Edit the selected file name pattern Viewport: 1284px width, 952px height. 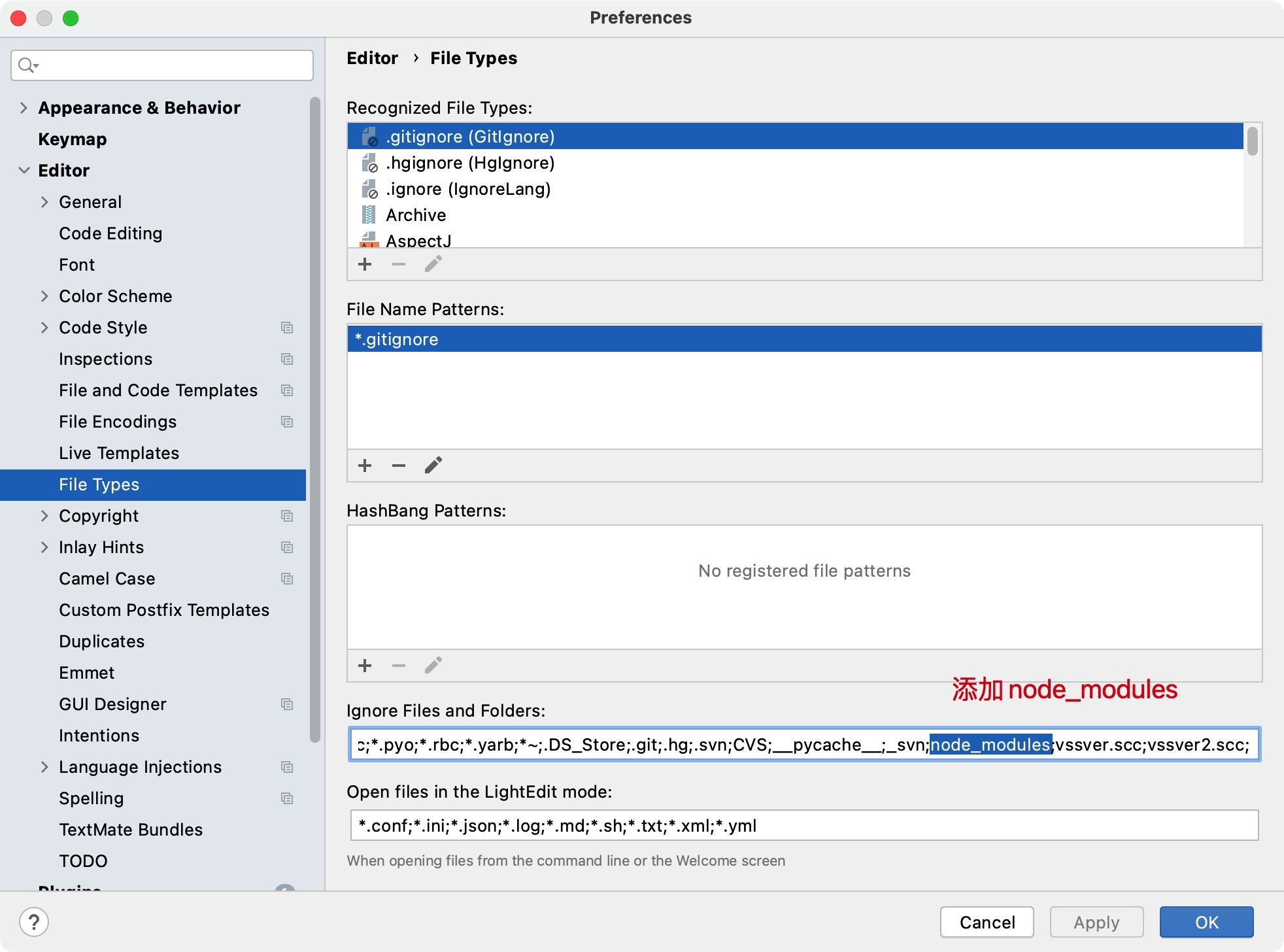pyautogui.click(x=433, y=466)
